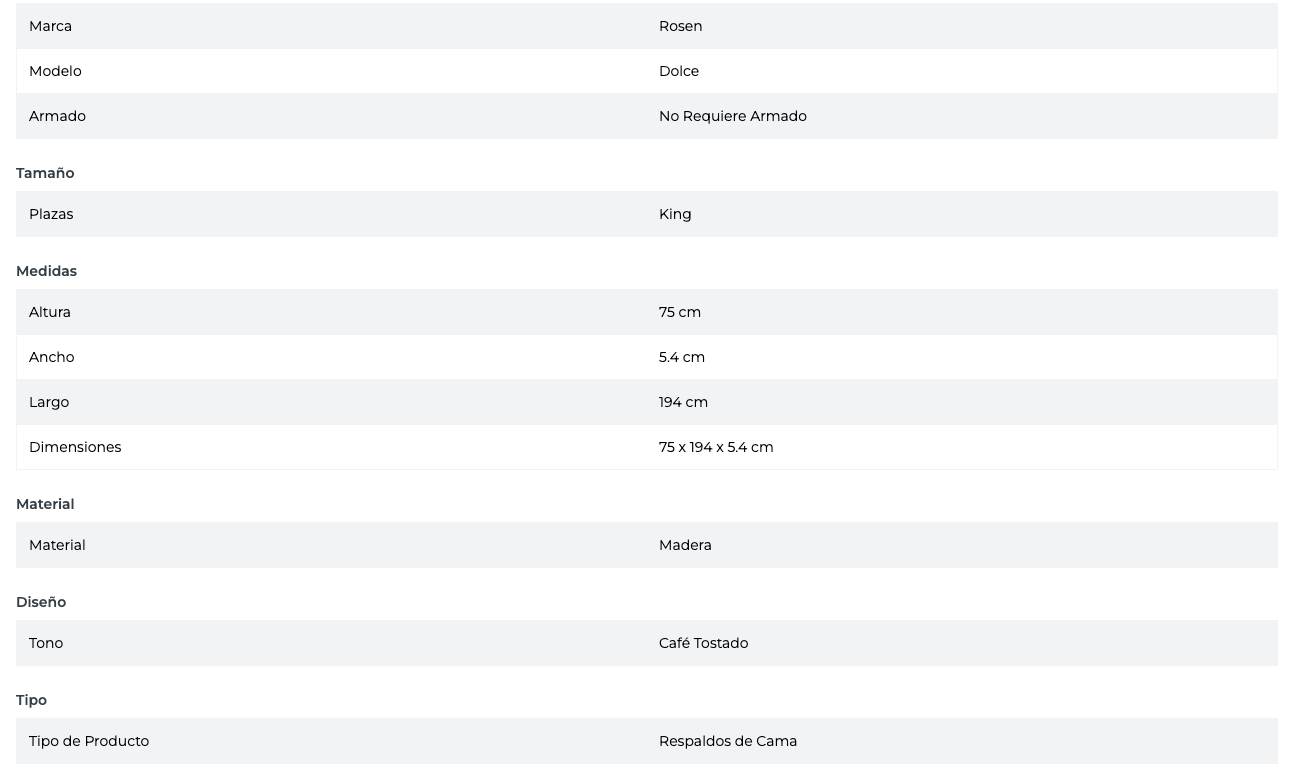Viewport: 1294px width, 769px height.
Task: Click the Tamaño section heading
Action: pyautogui.click(x=45, y=173)
